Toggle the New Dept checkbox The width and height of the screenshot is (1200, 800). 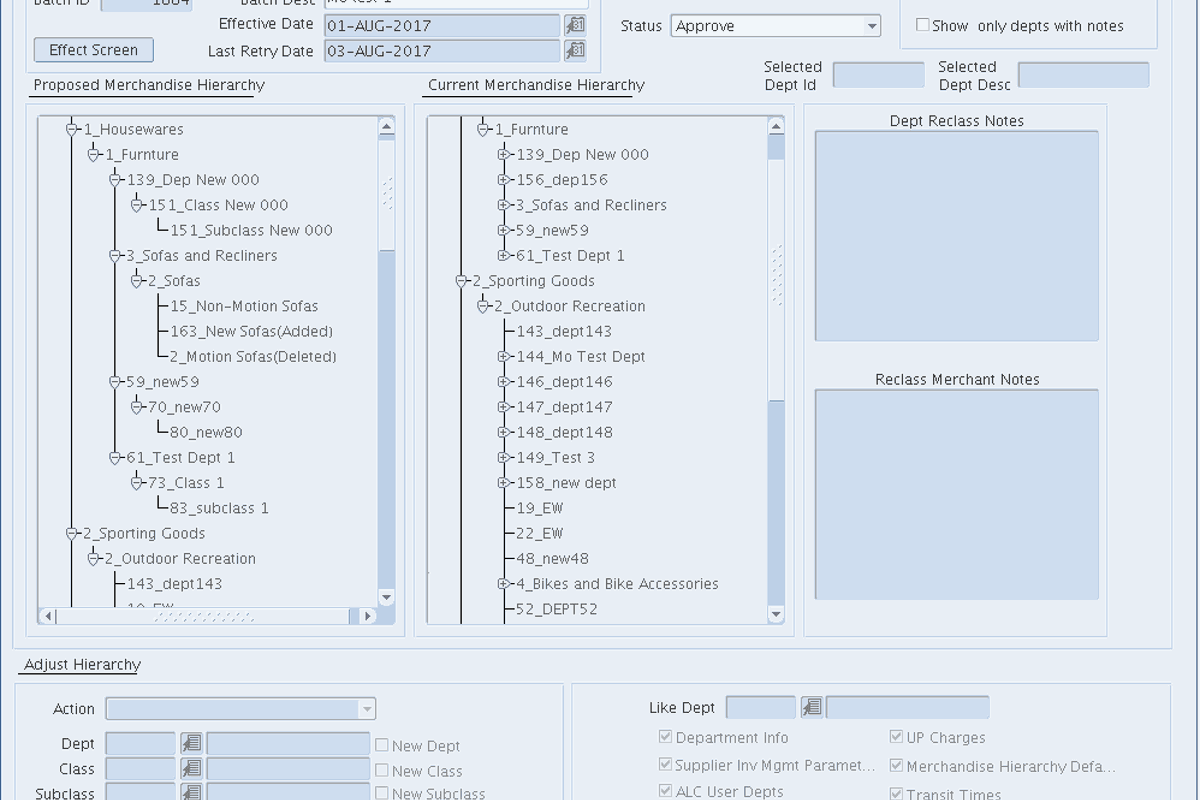381,745
